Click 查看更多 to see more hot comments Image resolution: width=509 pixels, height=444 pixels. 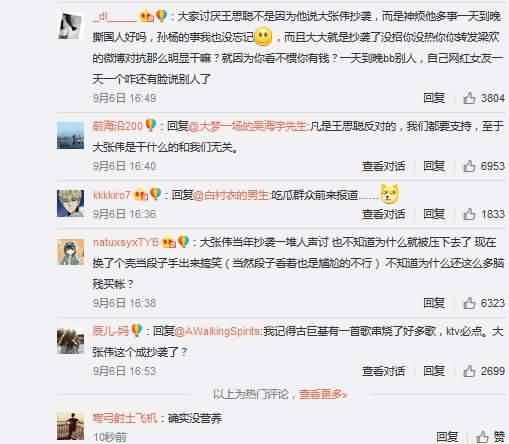click(323, 394)
